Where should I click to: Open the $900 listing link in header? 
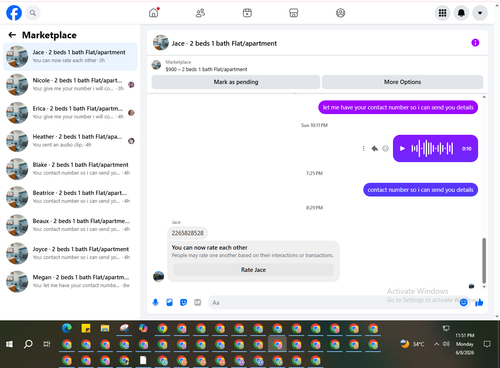coord(206,69)
